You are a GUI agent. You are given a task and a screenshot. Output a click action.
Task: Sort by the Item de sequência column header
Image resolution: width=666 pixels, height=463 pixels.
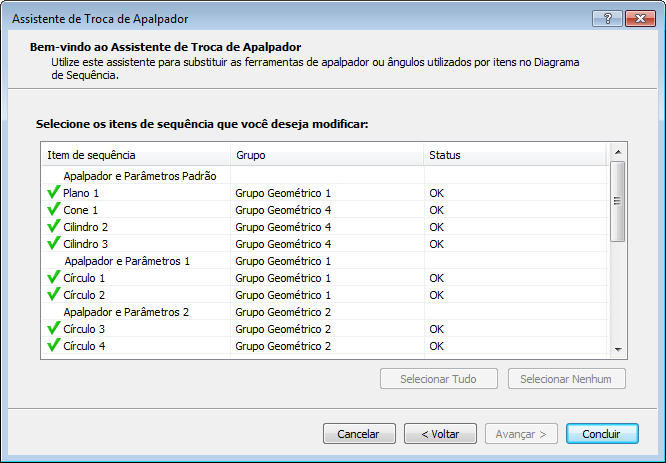pos(135,155)
